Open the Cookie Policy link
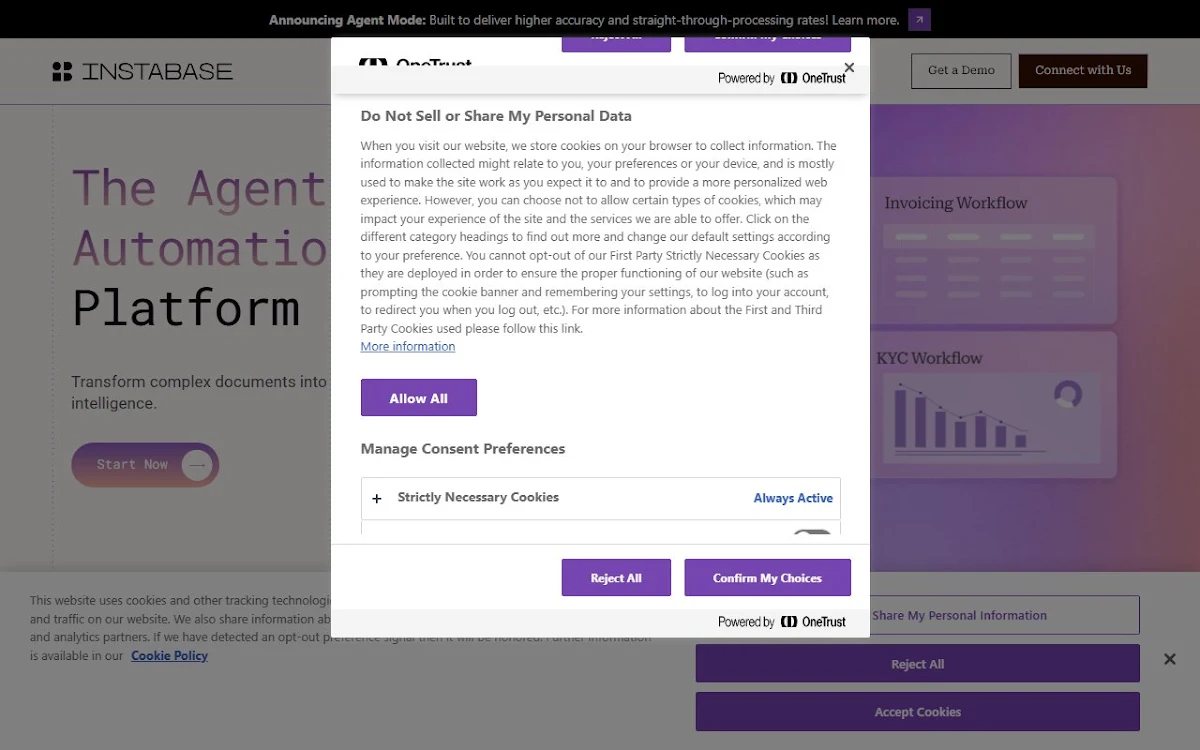This screenshot has width=1200, height=750. [x=169, y=656]
